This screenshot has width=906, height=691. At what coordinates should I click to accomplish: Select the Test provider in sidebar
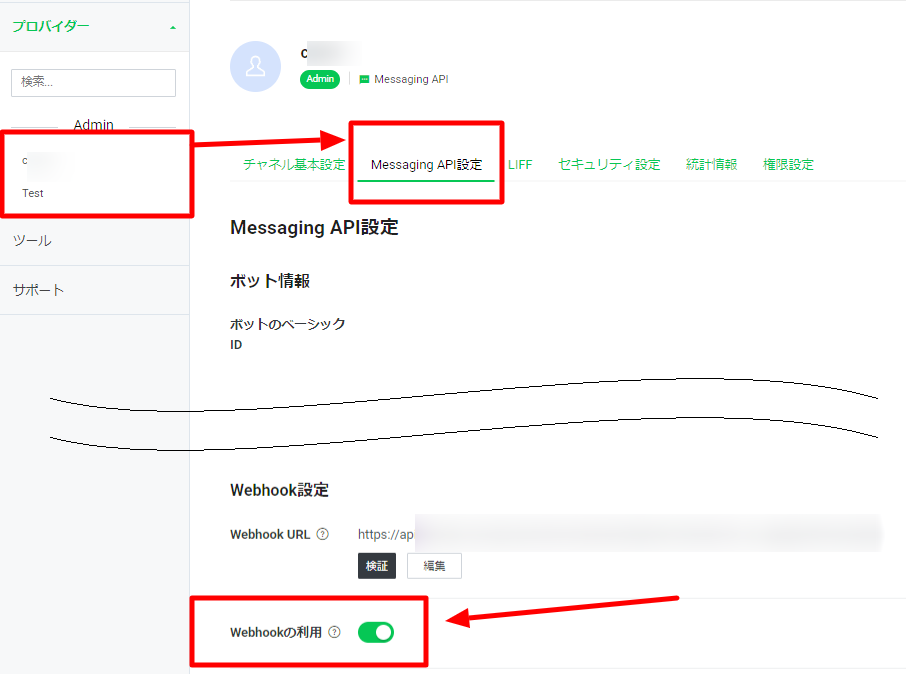(33, 193)
